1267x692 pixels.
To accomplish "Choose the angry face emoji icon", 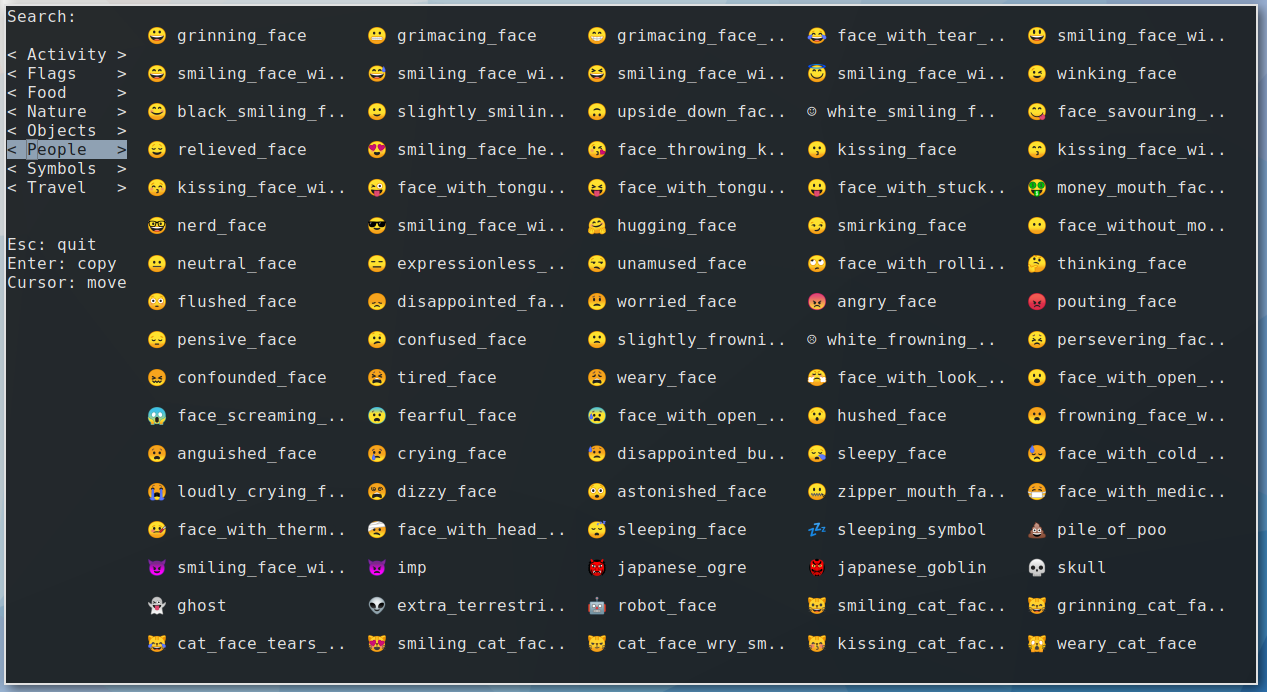I will click(816, 302).
